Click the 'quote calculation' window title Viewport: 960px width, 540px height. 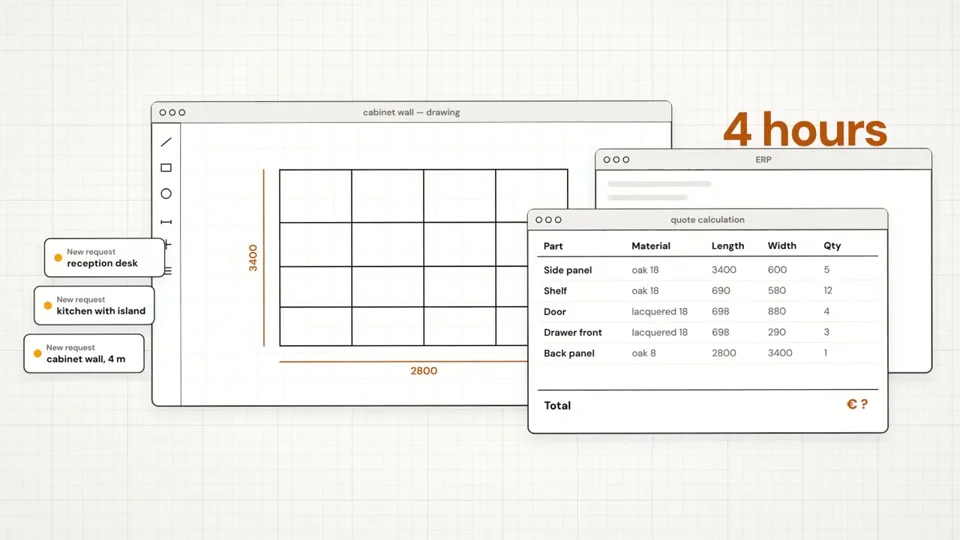[x=707, y=219]
